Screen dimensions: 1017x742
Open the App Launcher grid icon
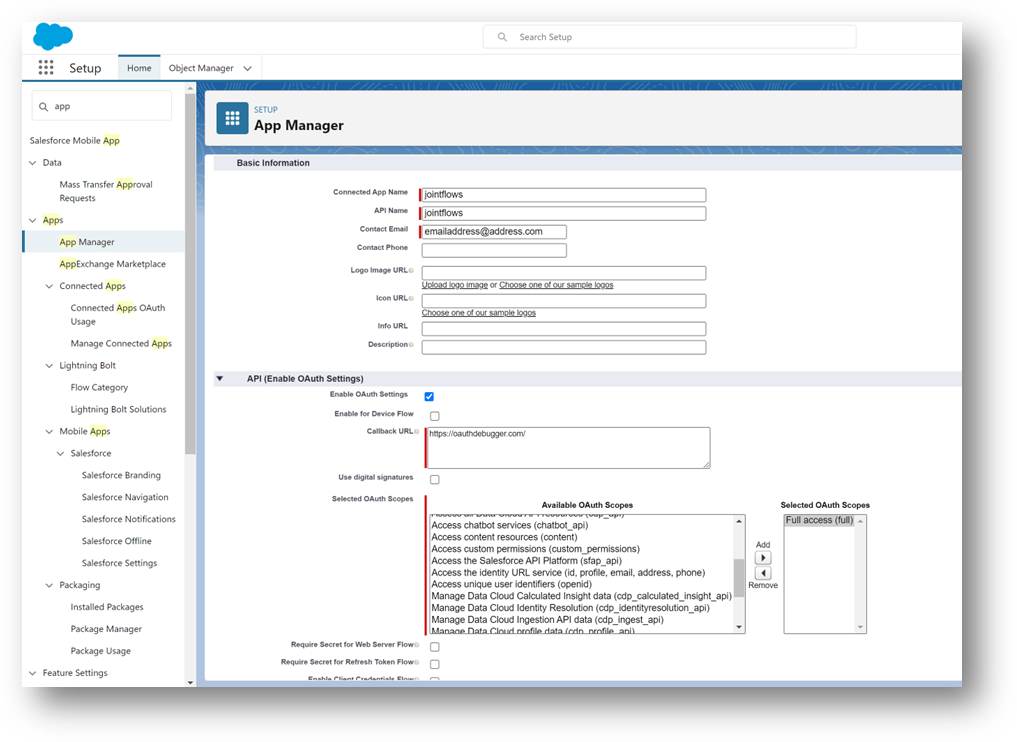tap(46, 68)
